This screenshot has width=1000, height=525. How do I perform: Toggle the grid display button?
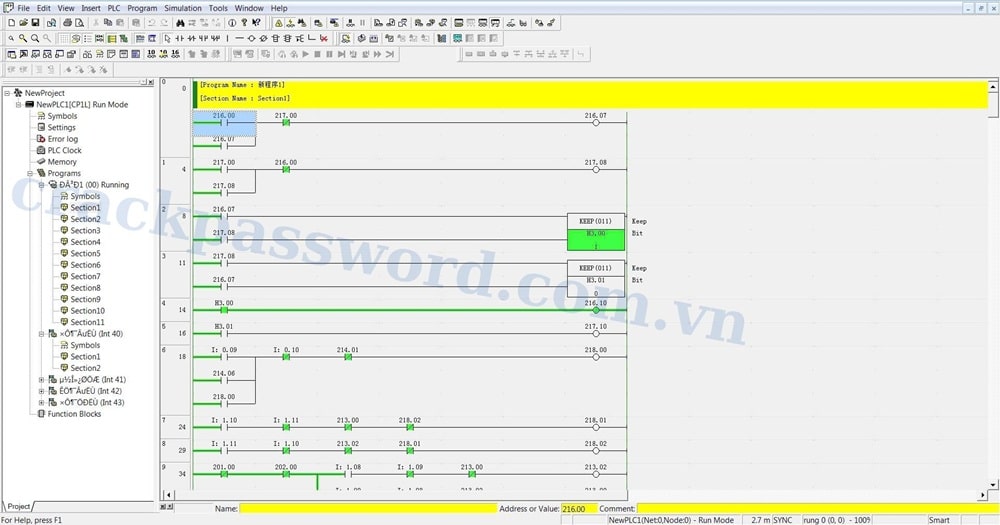pos(64,39)
